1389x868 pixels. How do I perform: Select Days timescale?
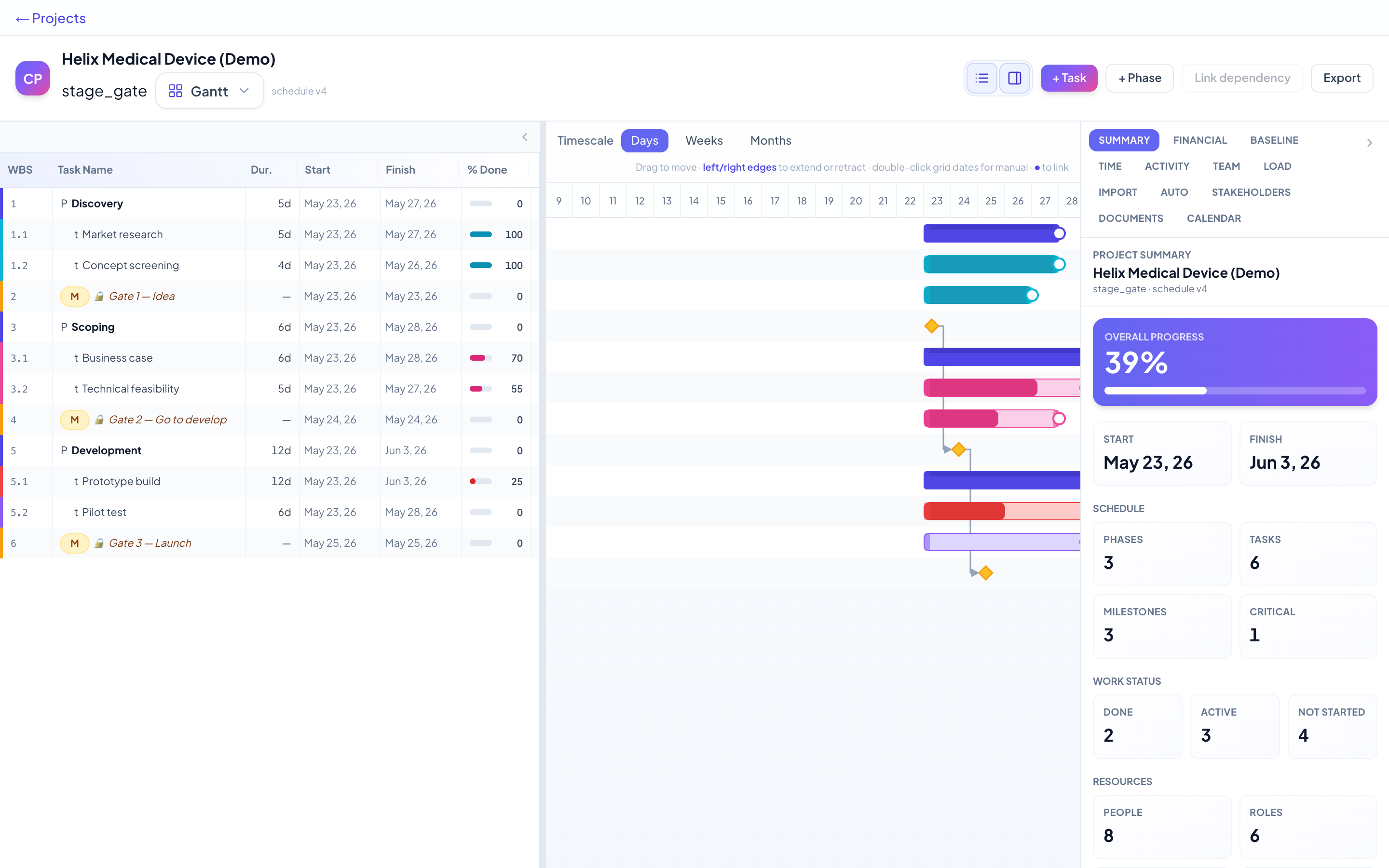point(644,141)
